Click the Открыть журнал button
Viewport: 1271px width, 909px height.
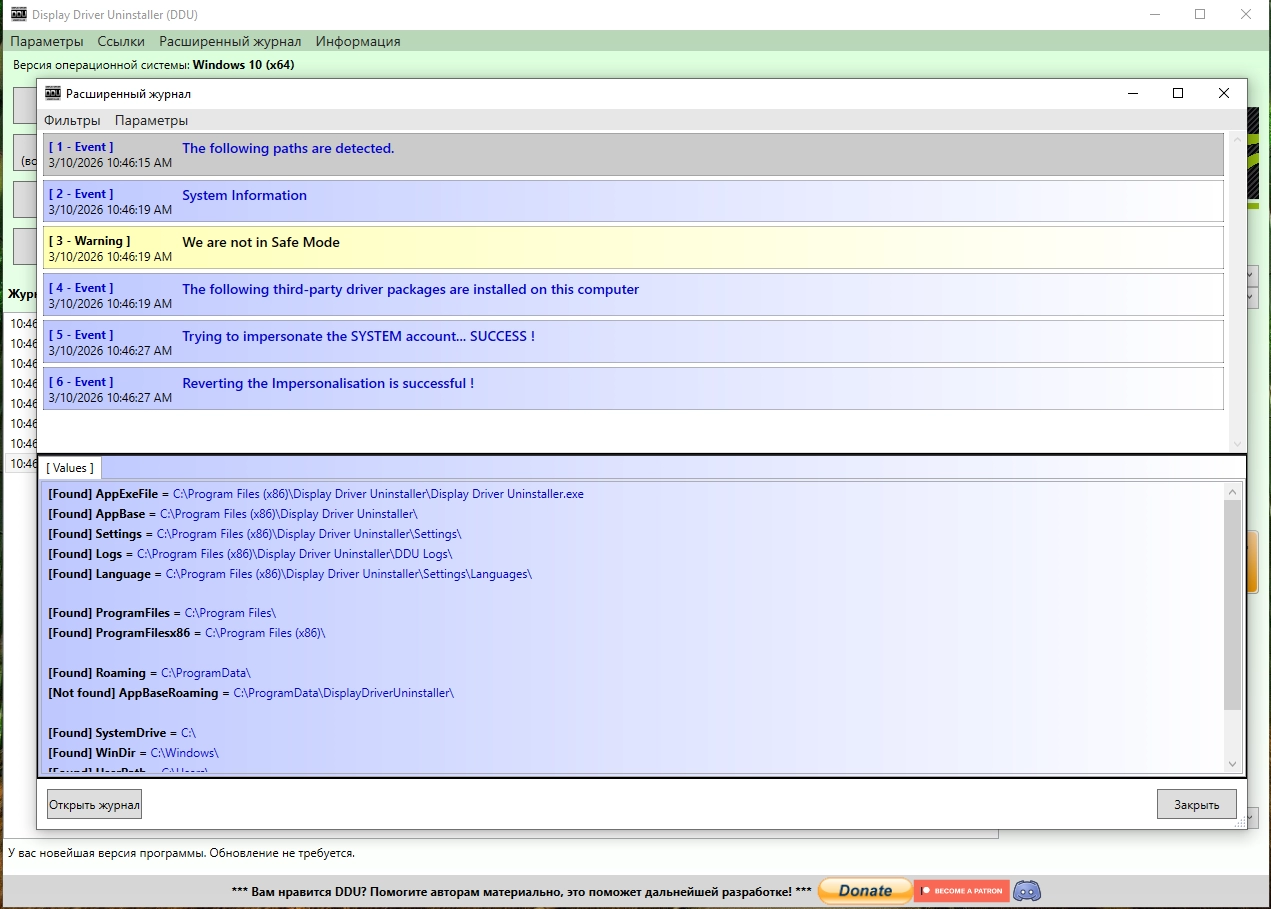tap(95, 804)
